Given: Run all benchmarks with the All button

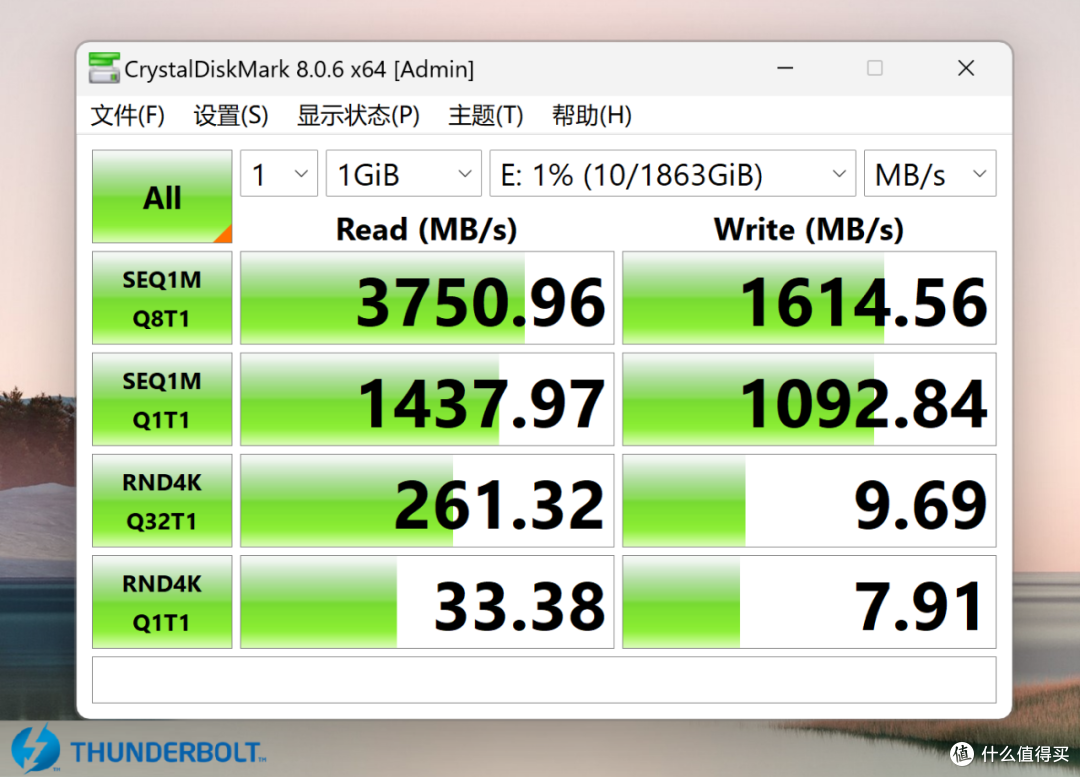Looking at the screenshot, I should (162, 196).
